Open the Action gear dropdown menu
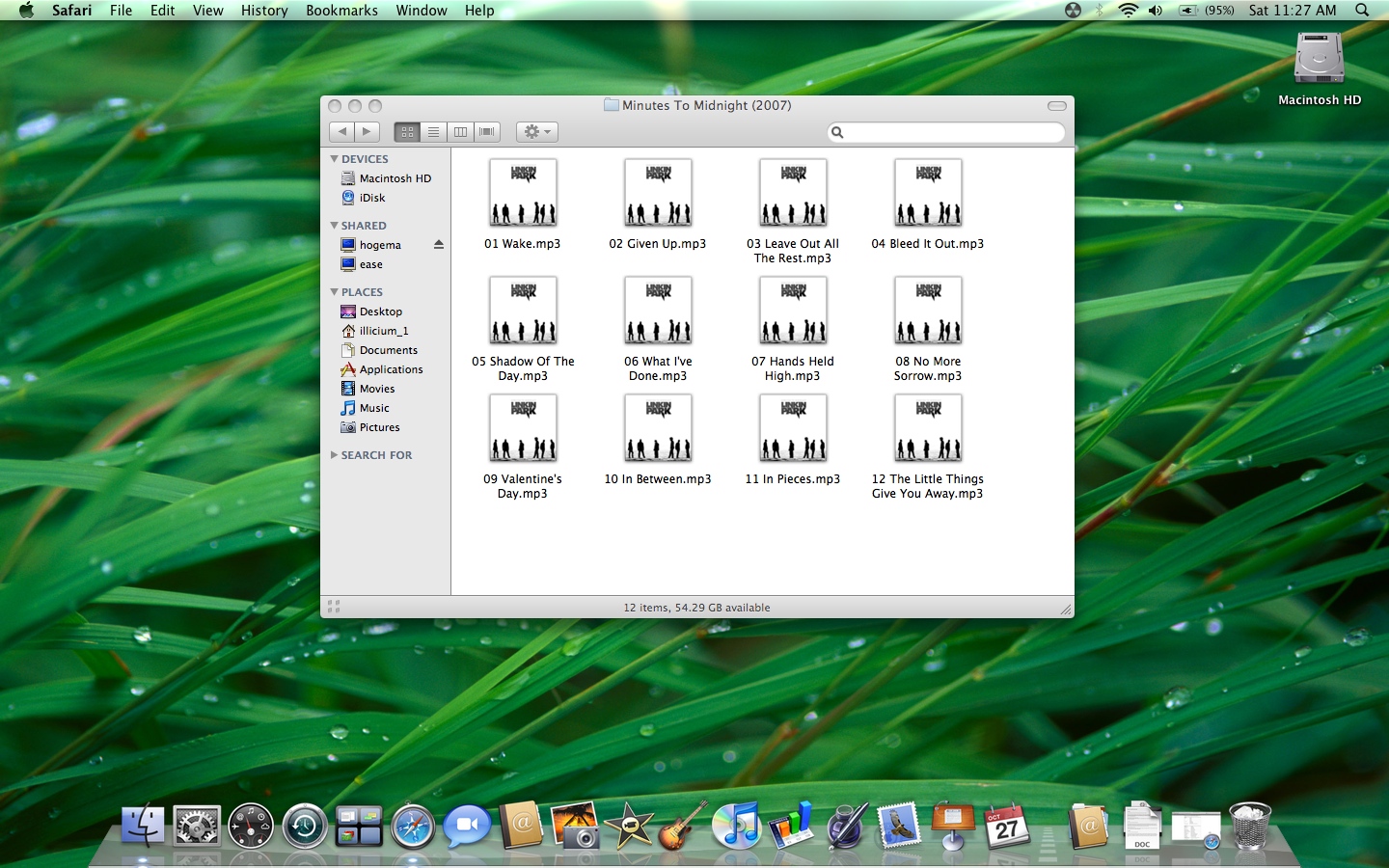 point(536,132)
